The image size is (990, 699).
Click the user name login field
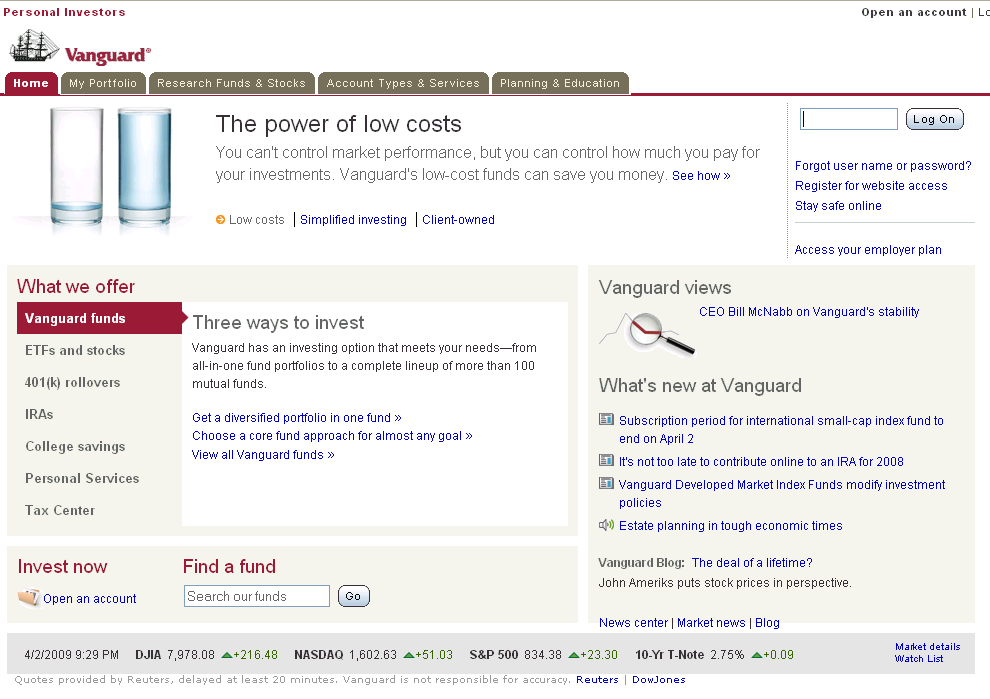849,119
